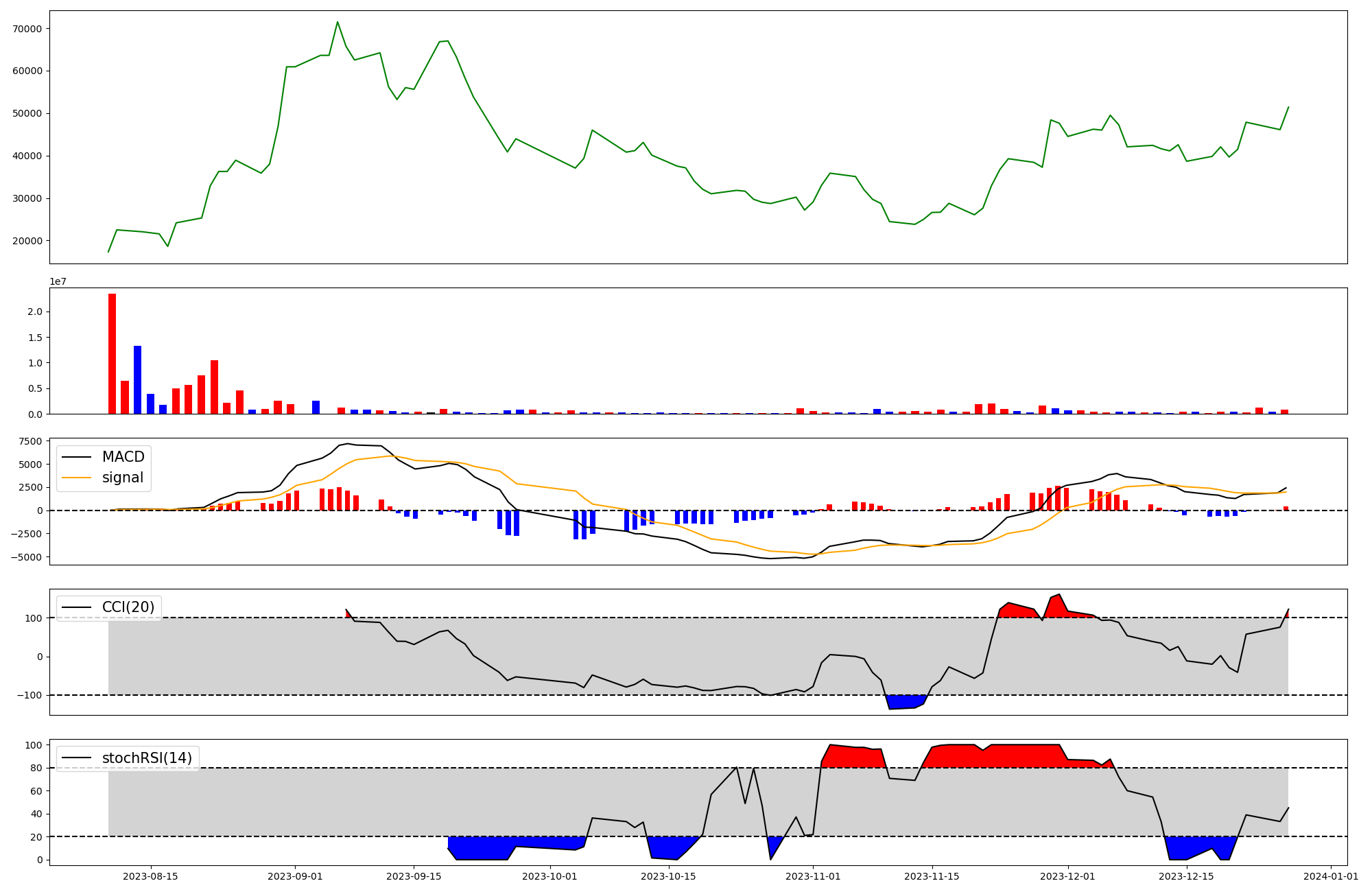Click the 2023-08-15 date axis label
Viewport: 1372px width, 892px height.
[151, 876]
